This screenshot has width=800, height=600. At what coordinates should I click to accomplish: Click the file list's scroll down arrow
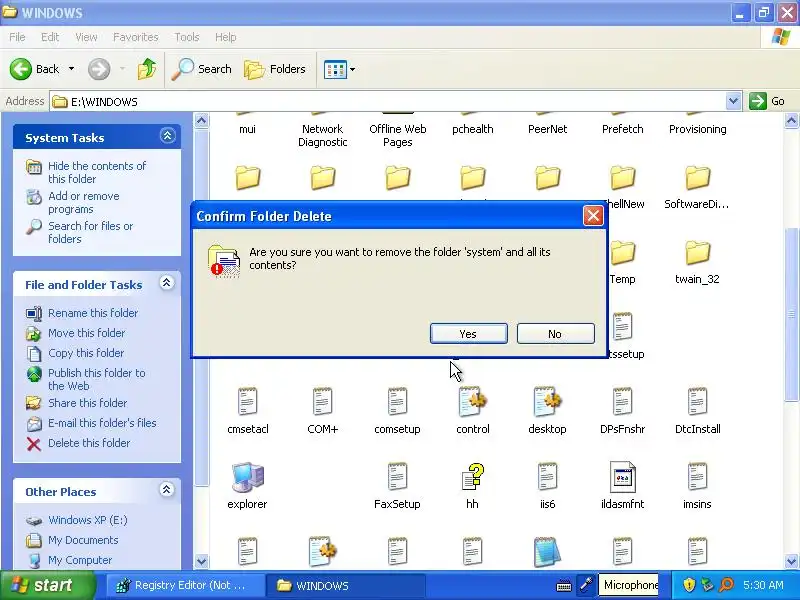point(791,561)
